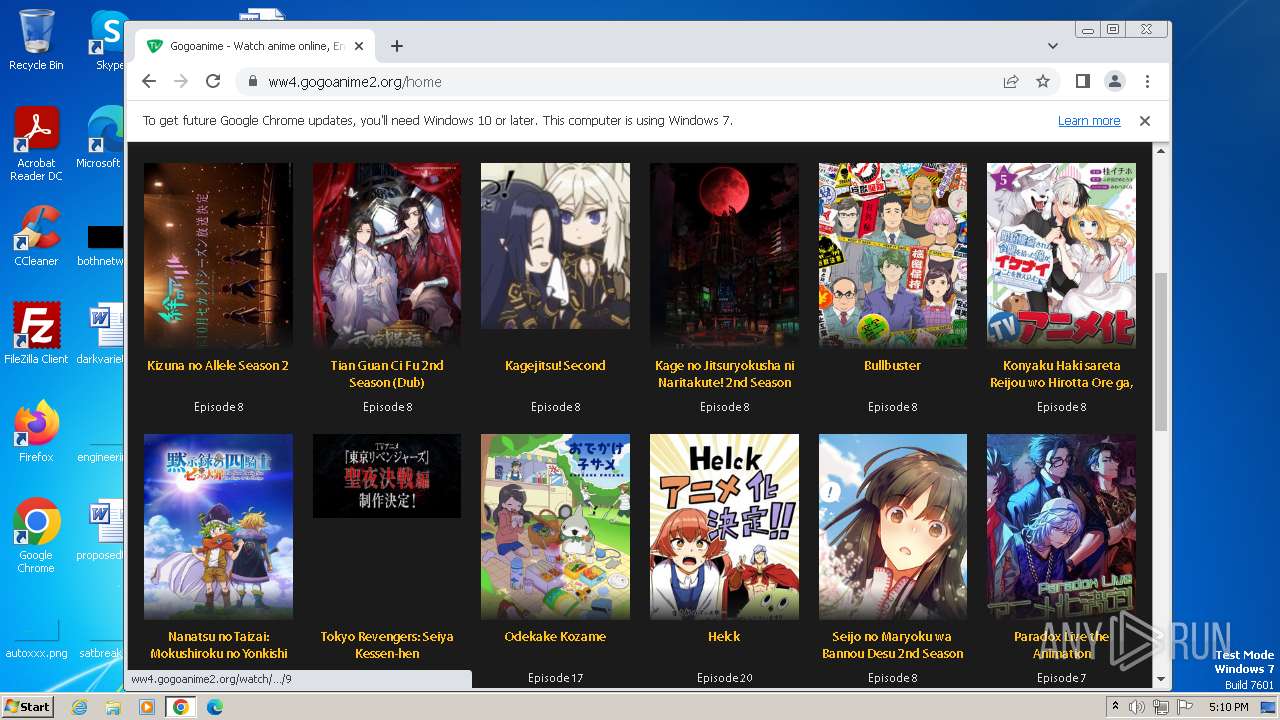Click page scrollbar up arrow
This screenshot has height=720, width=1280.
pos(1161,150)
